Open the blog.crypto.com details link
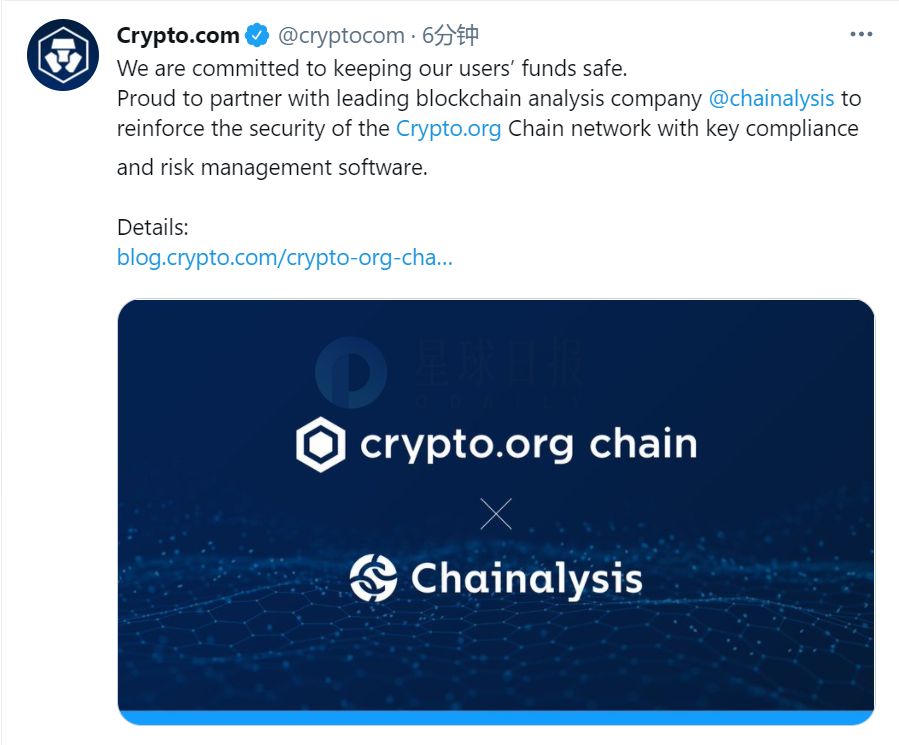Screen dimensions: 899x745 point(284,258)
